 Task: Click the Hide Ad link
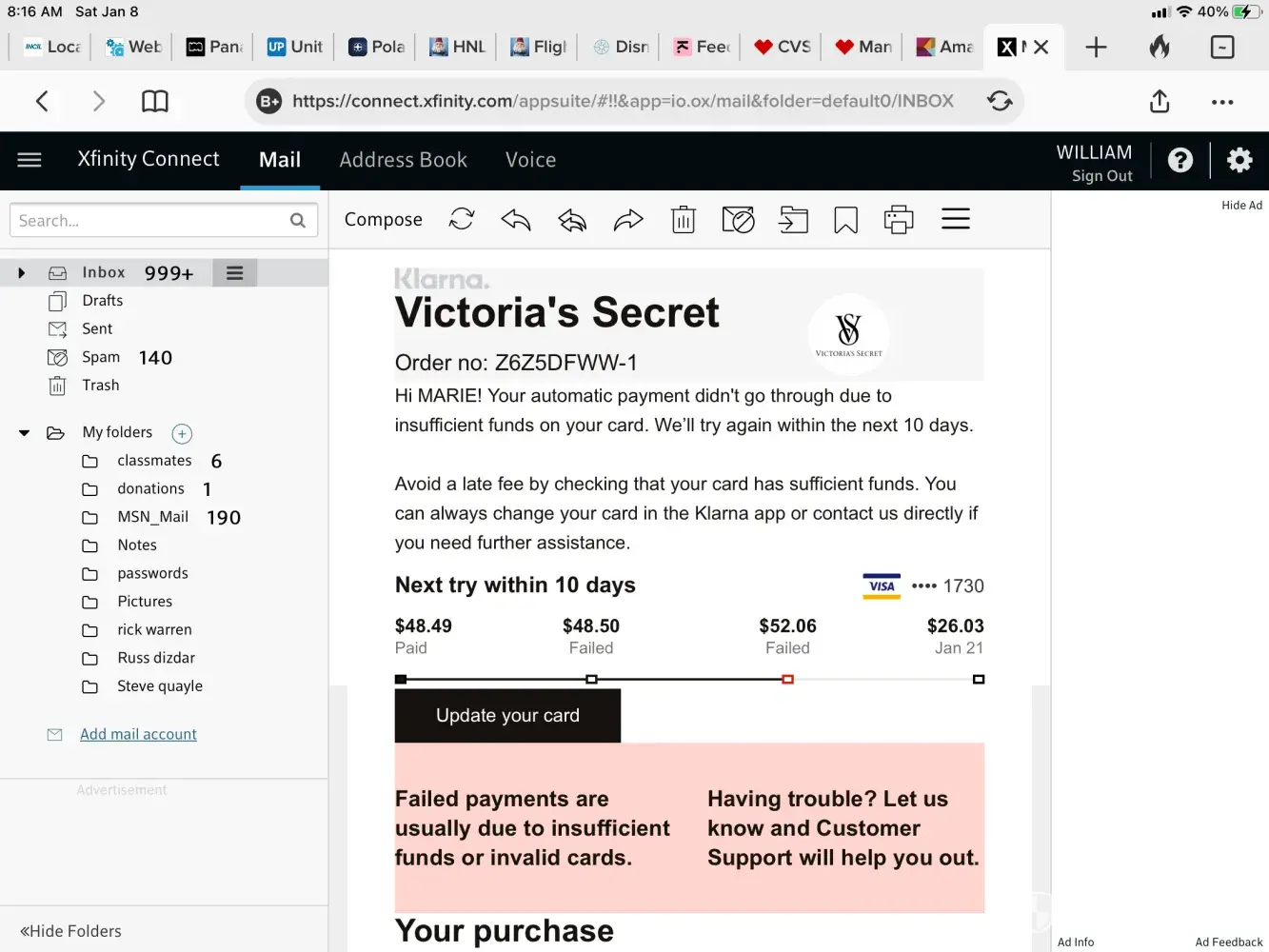click(1242, 206)
